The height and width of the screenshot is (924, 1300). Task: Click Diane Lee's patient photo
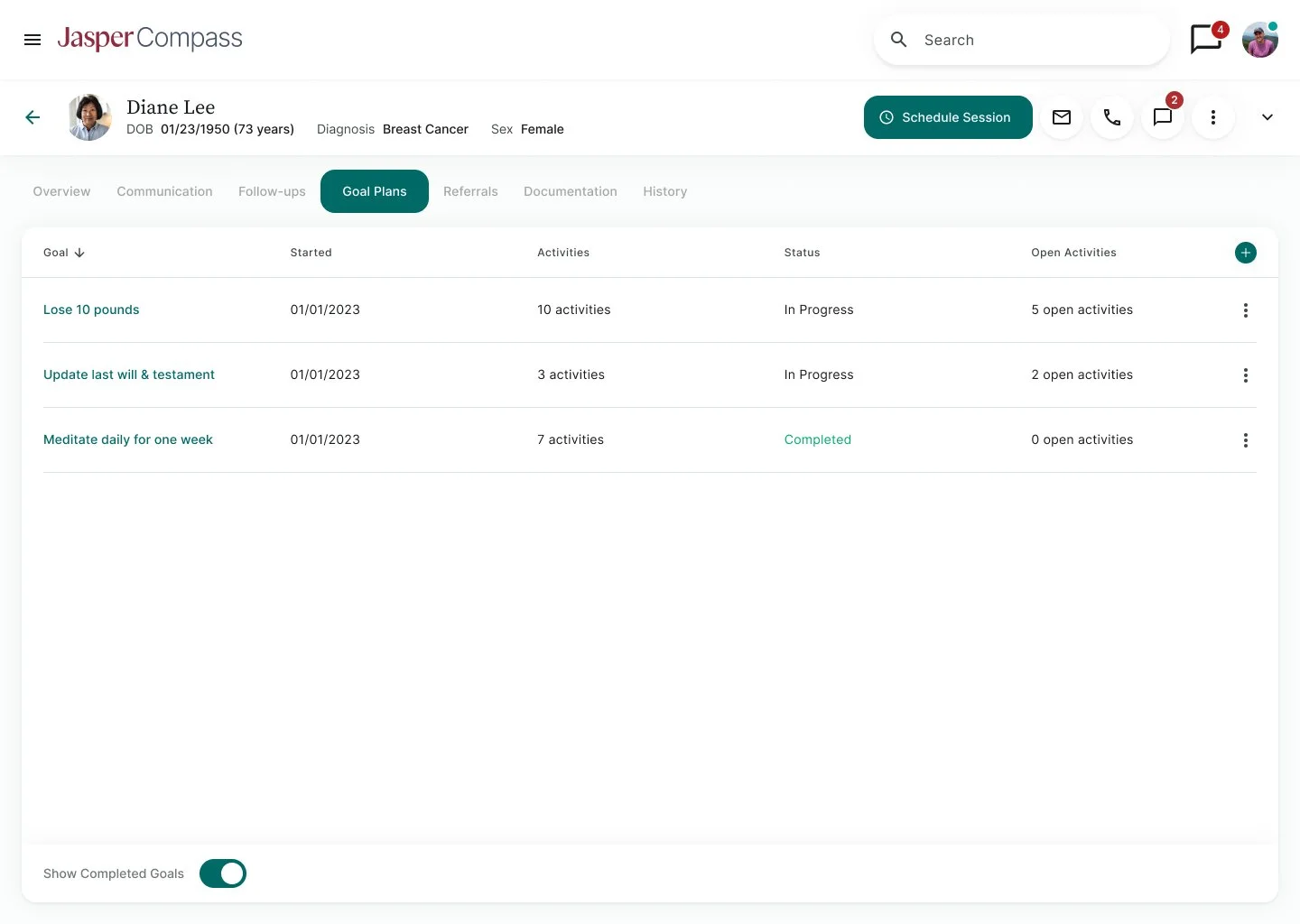click(x=90, y=117)
